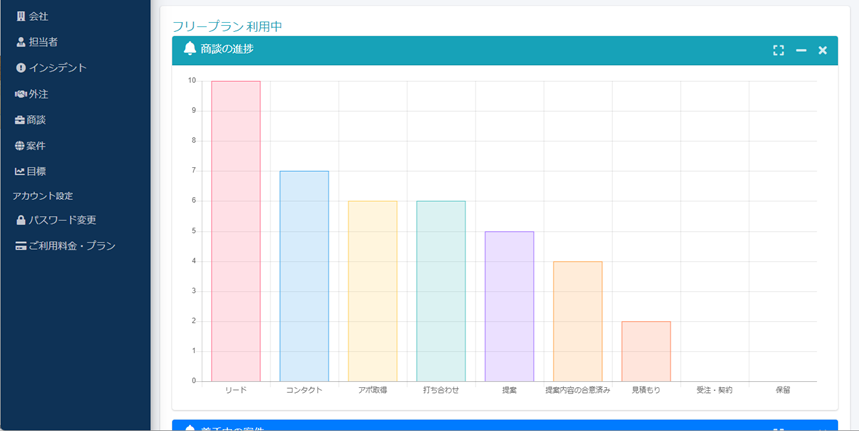The image size is (859, 431).
Task: Click the chart icon beside 目標
Action: click(x=20, y=172)
